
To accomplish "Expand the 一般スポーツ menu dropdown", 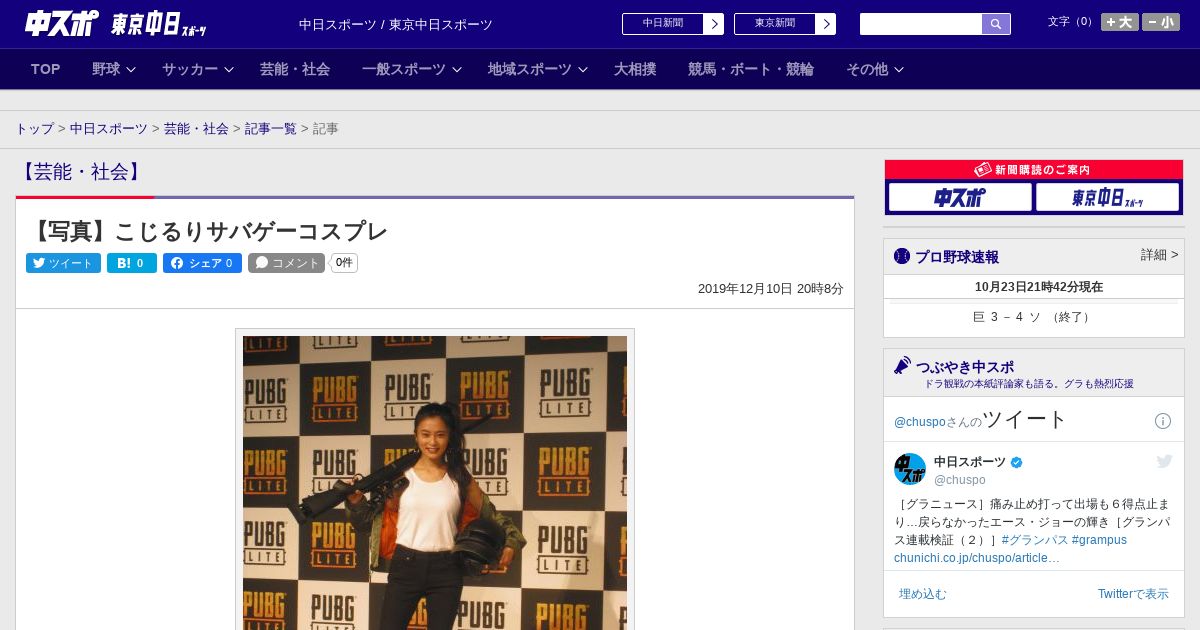I will (x=412, y=69).
